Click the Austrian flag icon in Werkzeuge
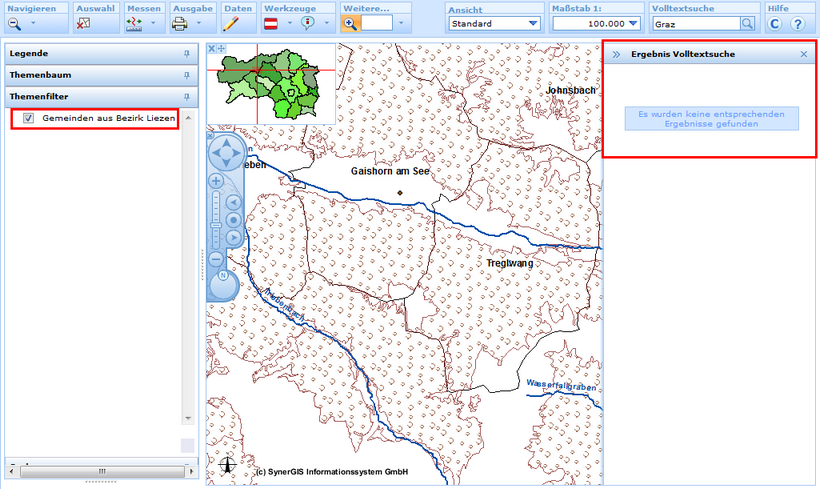Image resolution: width=820 pixels, height=489 pixels. coord(270,23)
